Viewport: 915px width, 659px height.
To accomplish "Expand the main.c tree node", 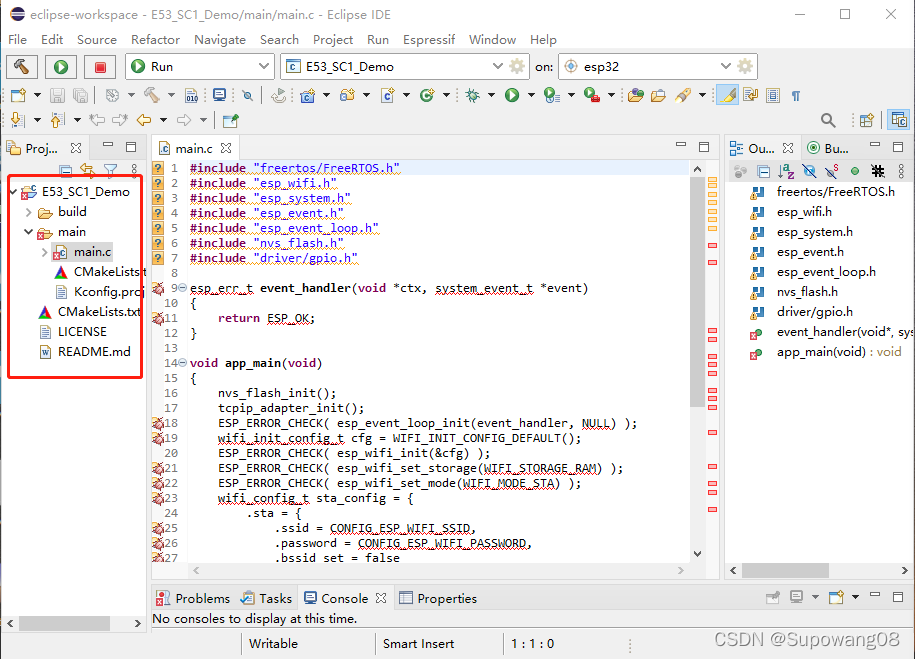I will [x=44, y=252].
